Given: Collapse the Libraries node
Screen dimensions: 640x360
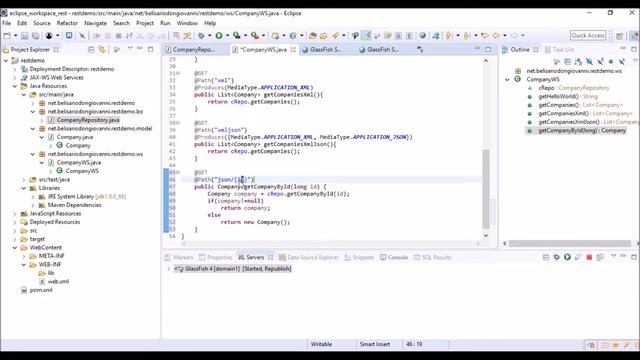Looking at the screenshot, I should pyautogui.click(x=24, y=188).
